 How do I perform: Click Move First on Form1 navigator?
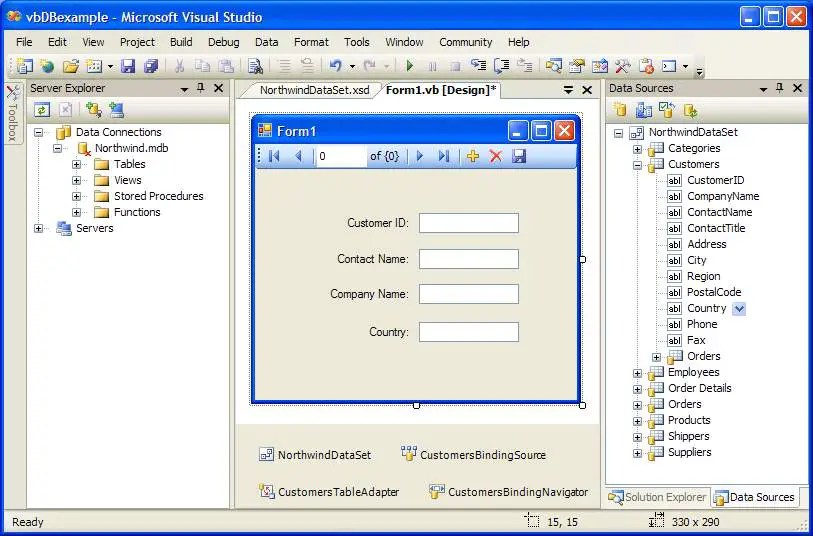click(274, 156)
